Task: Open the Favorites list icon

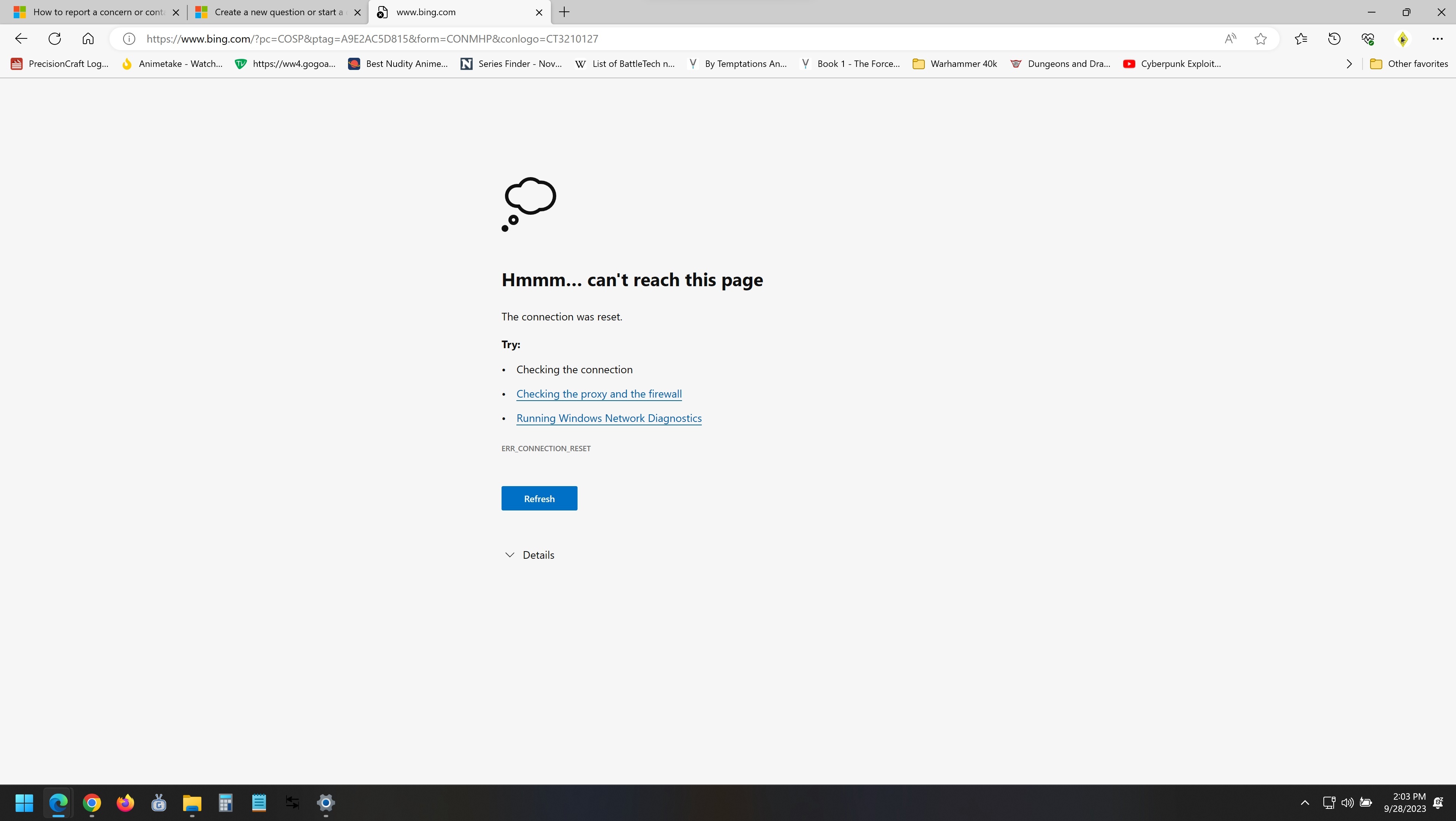Action: click(1301, 38)
